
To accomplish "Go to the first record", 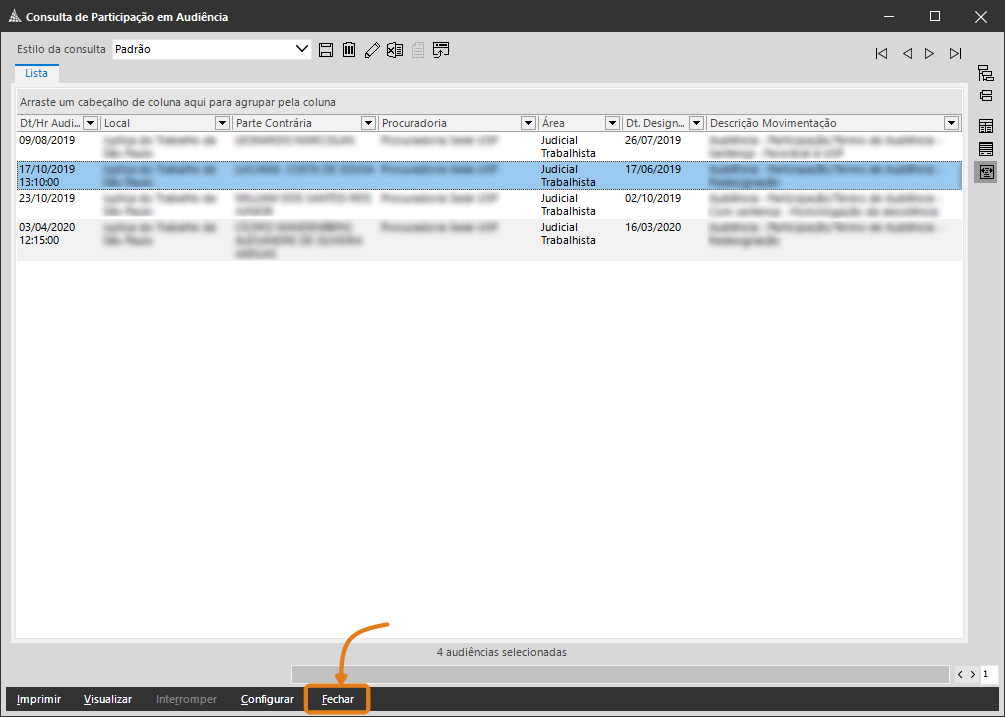I will 881,54.
